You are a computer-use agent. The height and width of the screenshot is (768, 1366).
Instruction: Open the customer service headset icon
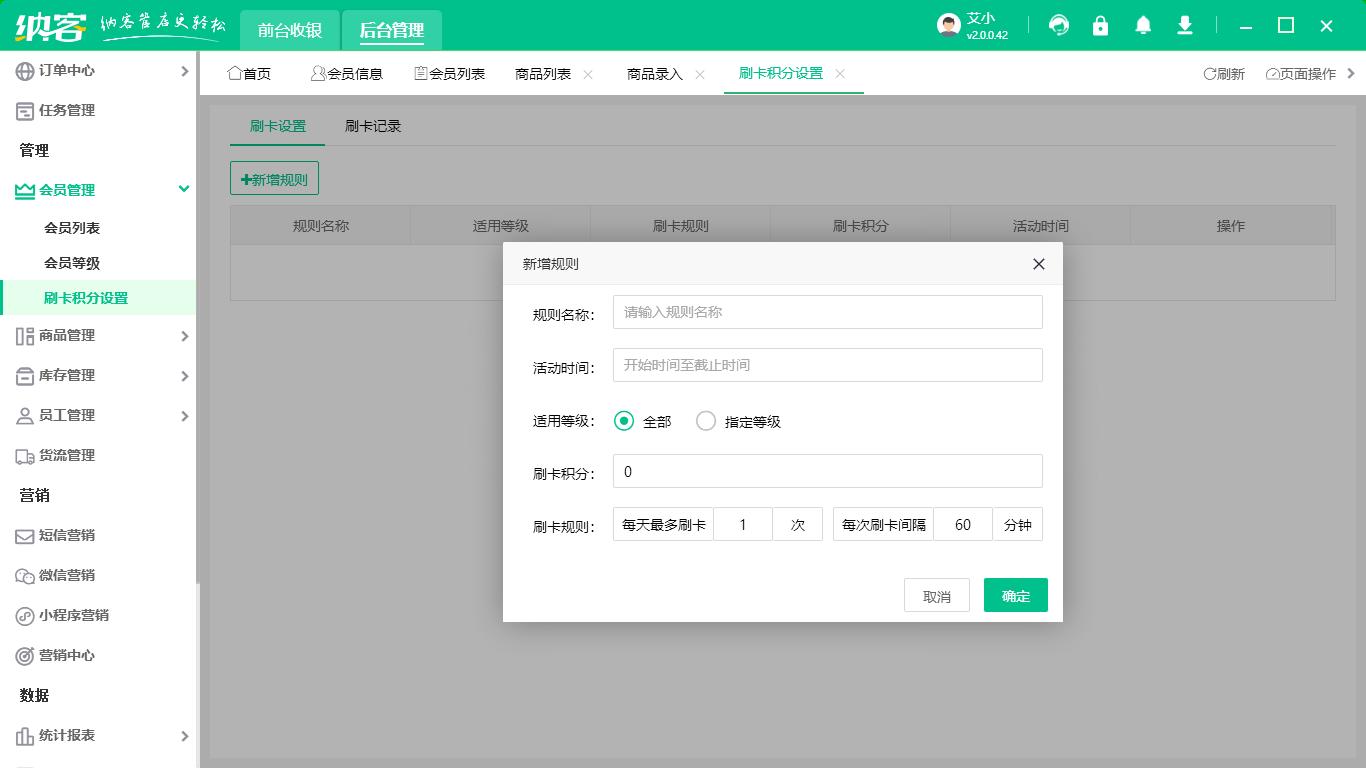pyautogui.click(x=1058, y=26)
